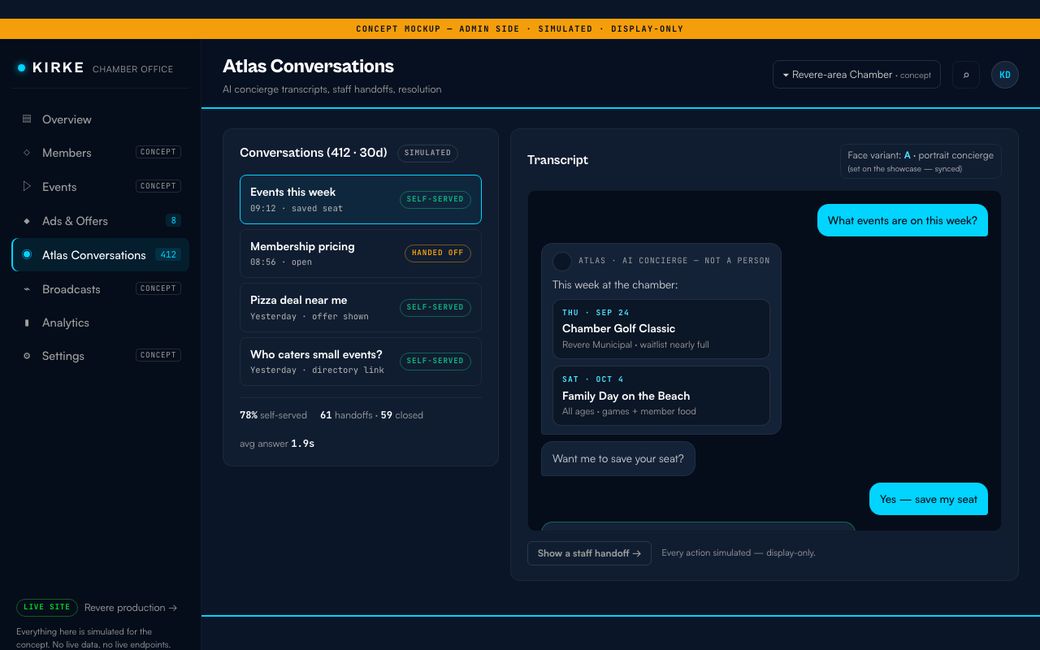Open the Broadcasts section
This screenshot has height=650, width=1040.
tap(100, 289)
